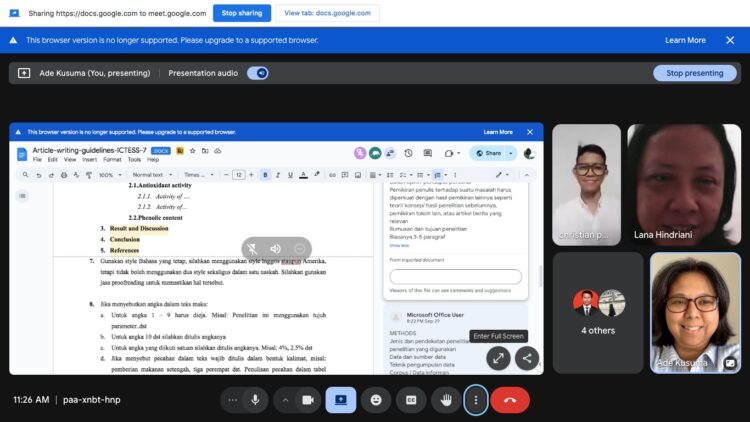The height and width of the screenshot is (422, 750).
Task: Open the Times font dropdown
Action: pyautogui.click(x=199, y=175)
